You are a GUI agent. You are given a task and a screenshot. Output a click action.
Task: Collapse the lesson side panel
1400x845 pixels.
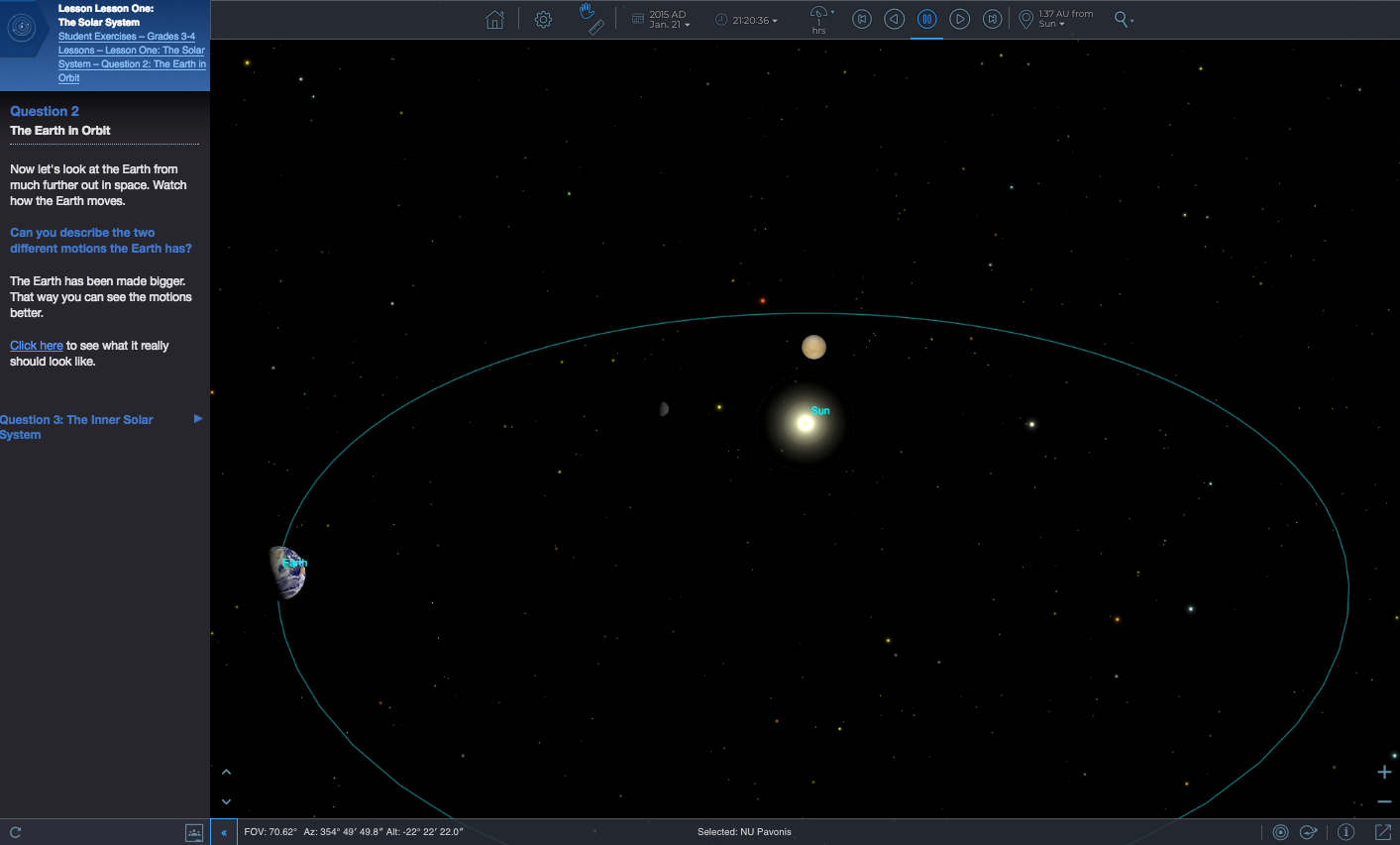224,832
